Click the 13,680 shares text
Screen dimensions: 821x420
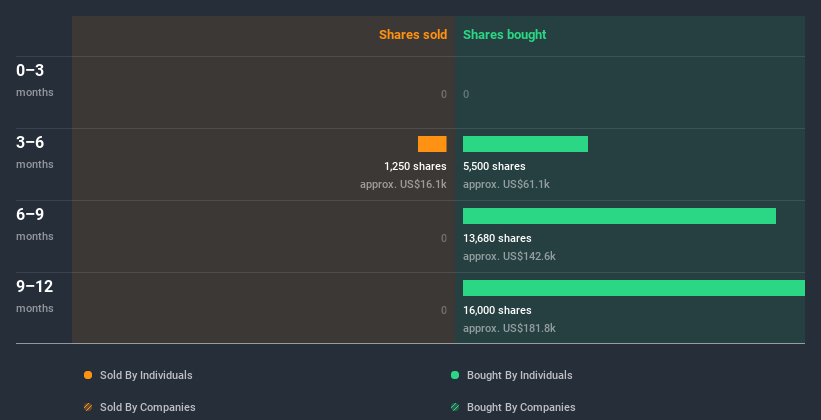(x=497, y=238)
